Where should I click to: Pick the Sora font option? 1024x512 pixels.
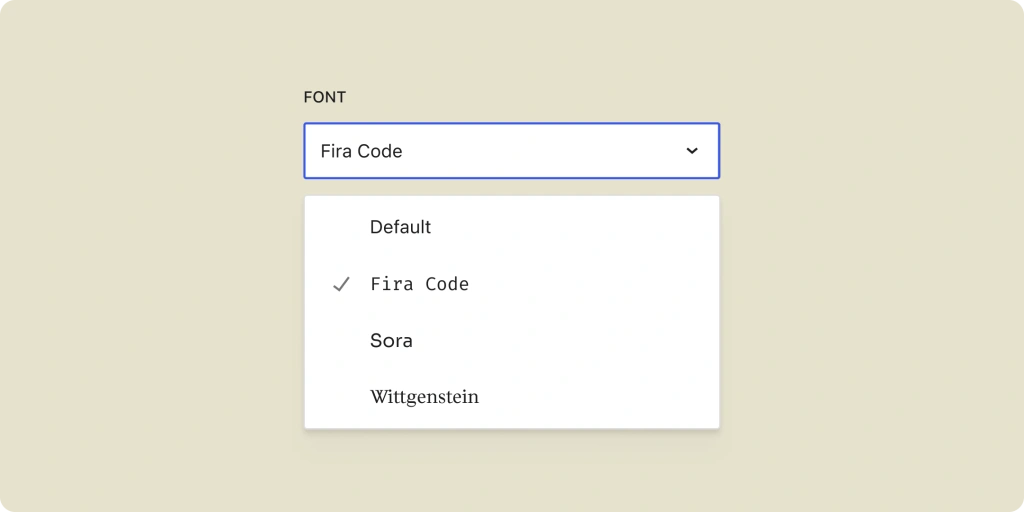[391, 341]
